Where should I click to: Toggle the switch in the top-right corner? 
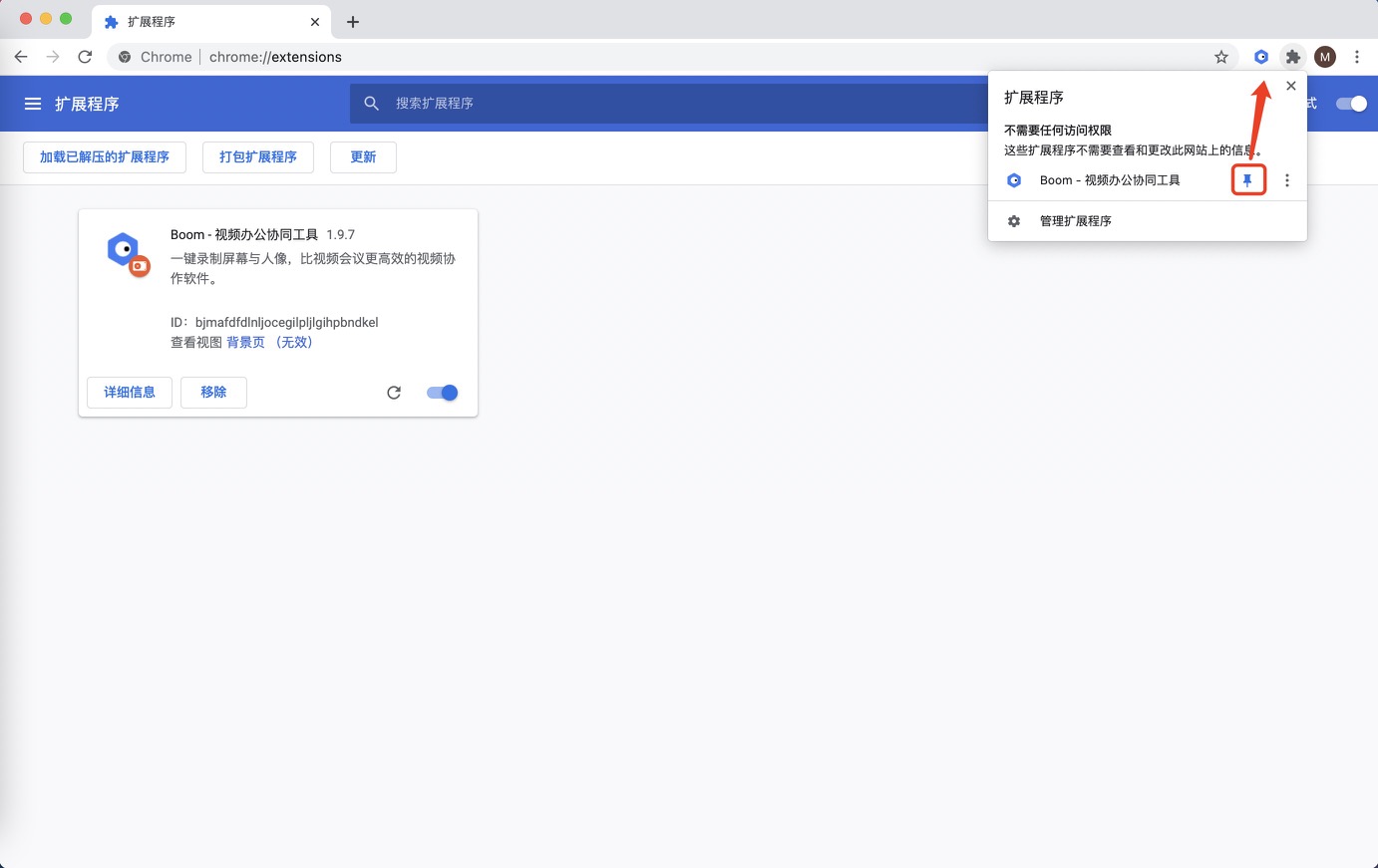(1351, 103)
